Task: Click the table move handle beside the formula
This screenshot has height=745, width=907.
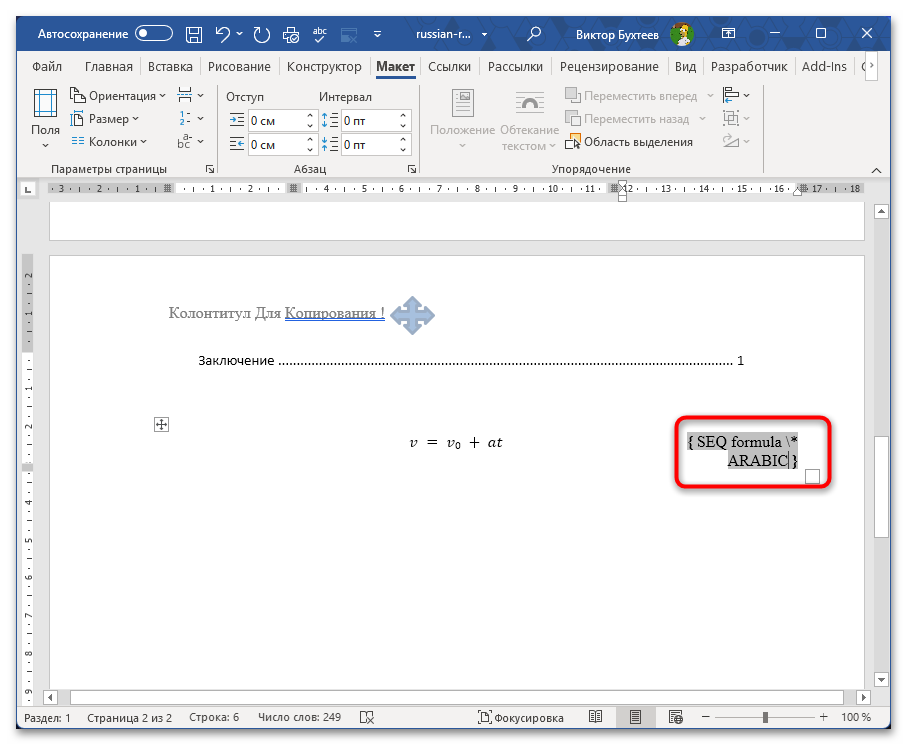Action: click(x=161, y=425)
